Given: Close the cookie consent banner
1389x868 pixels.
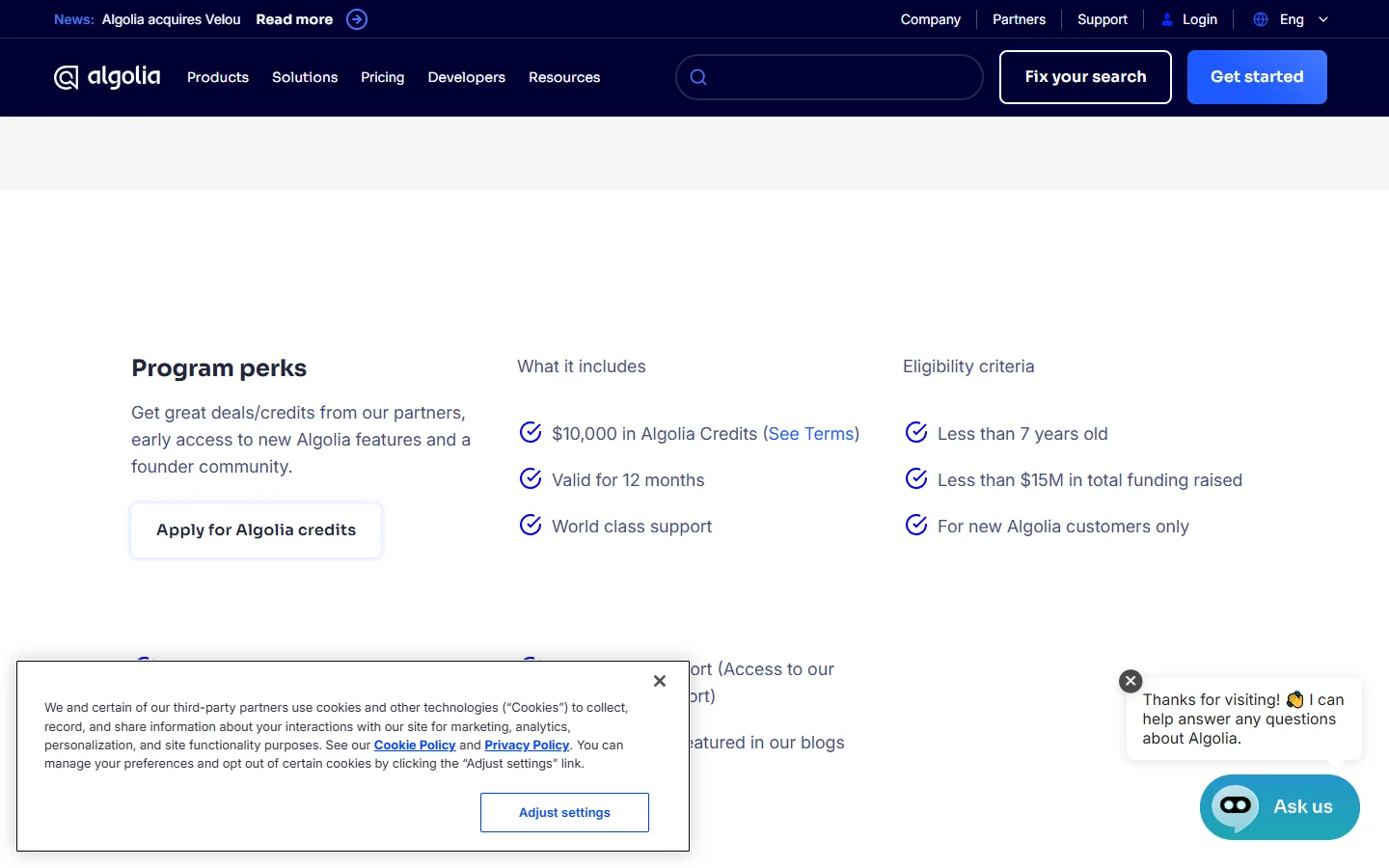Looking at the screenshot, I should click(x=660, y=681).
